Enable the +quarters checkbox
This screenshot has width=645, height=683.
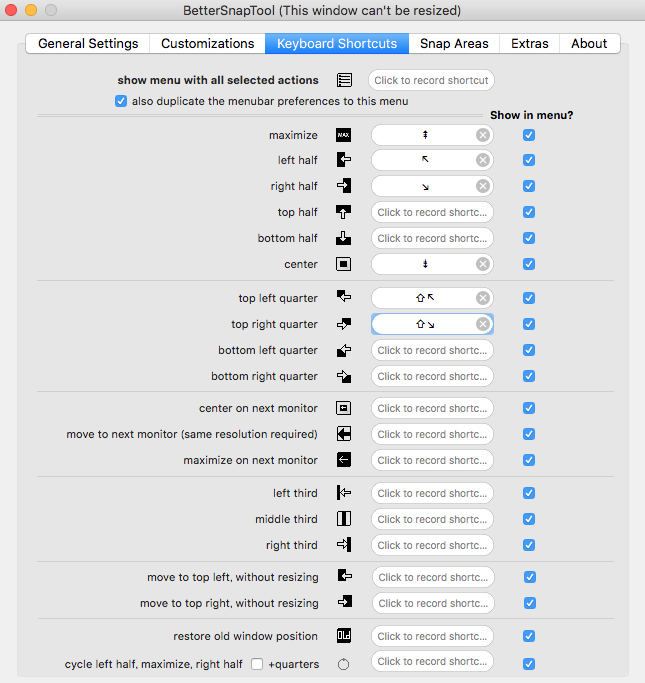point(257,664)
